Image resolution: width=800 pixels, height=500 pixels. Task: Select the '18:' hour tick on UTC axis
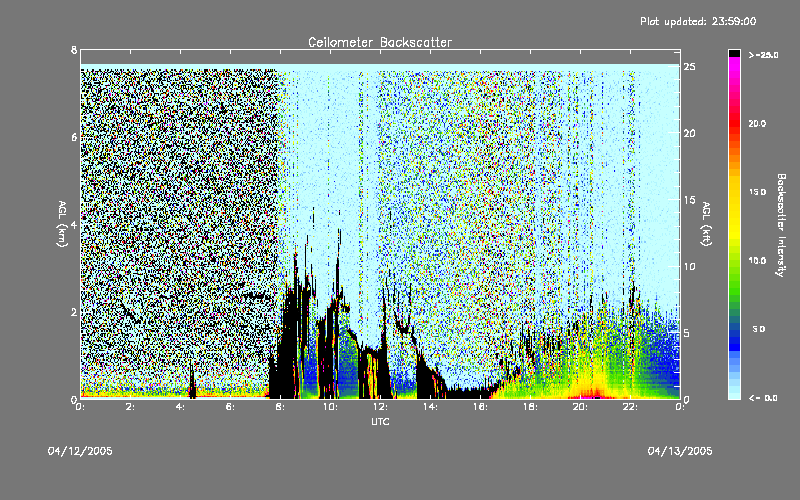point(530,407)
